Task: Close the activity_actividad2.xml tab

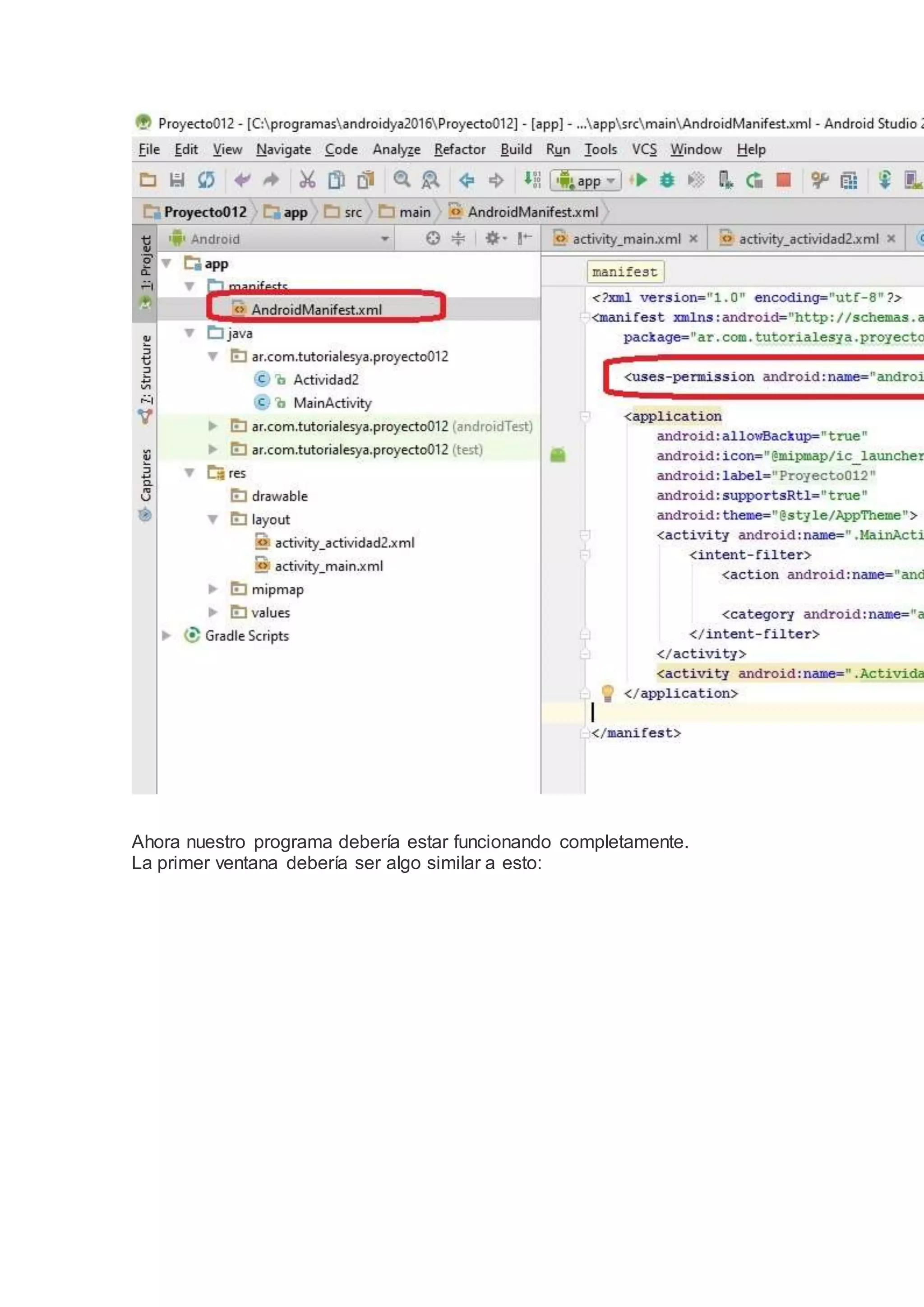Action: point(891,238)
